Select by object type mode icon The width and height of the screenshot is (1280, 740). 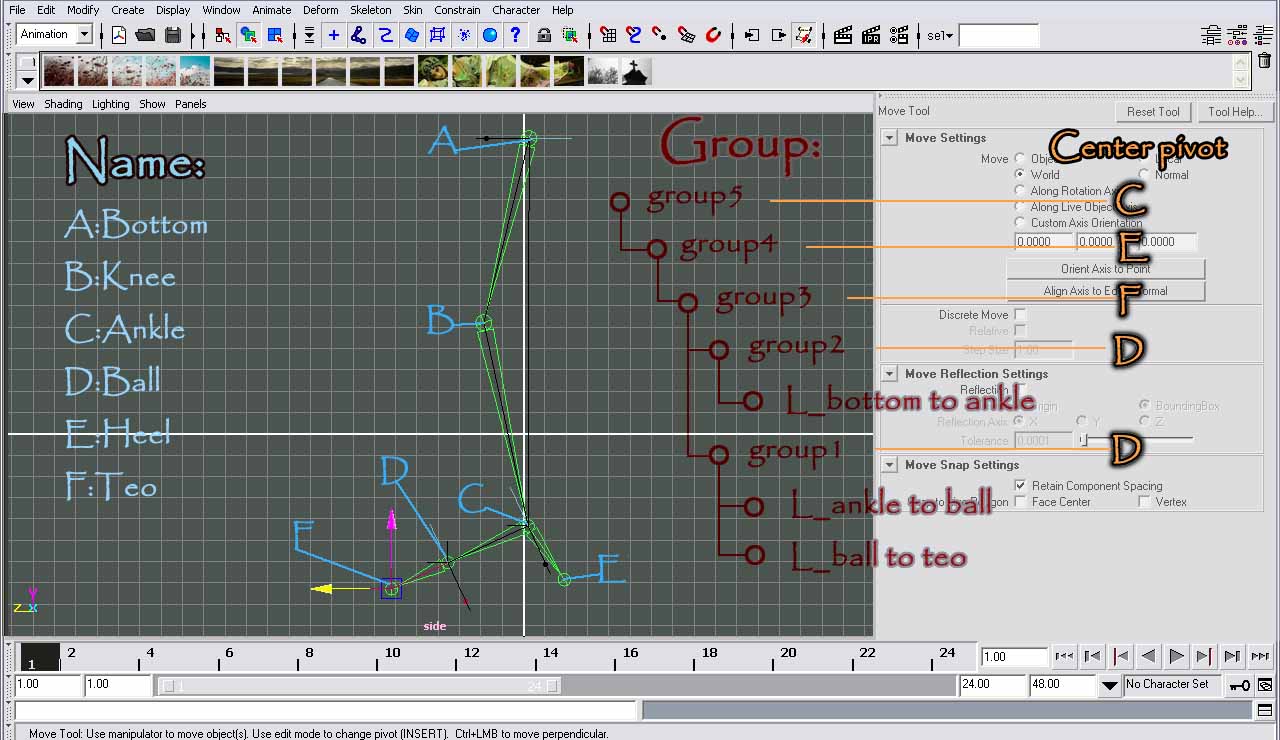(249, 35)
